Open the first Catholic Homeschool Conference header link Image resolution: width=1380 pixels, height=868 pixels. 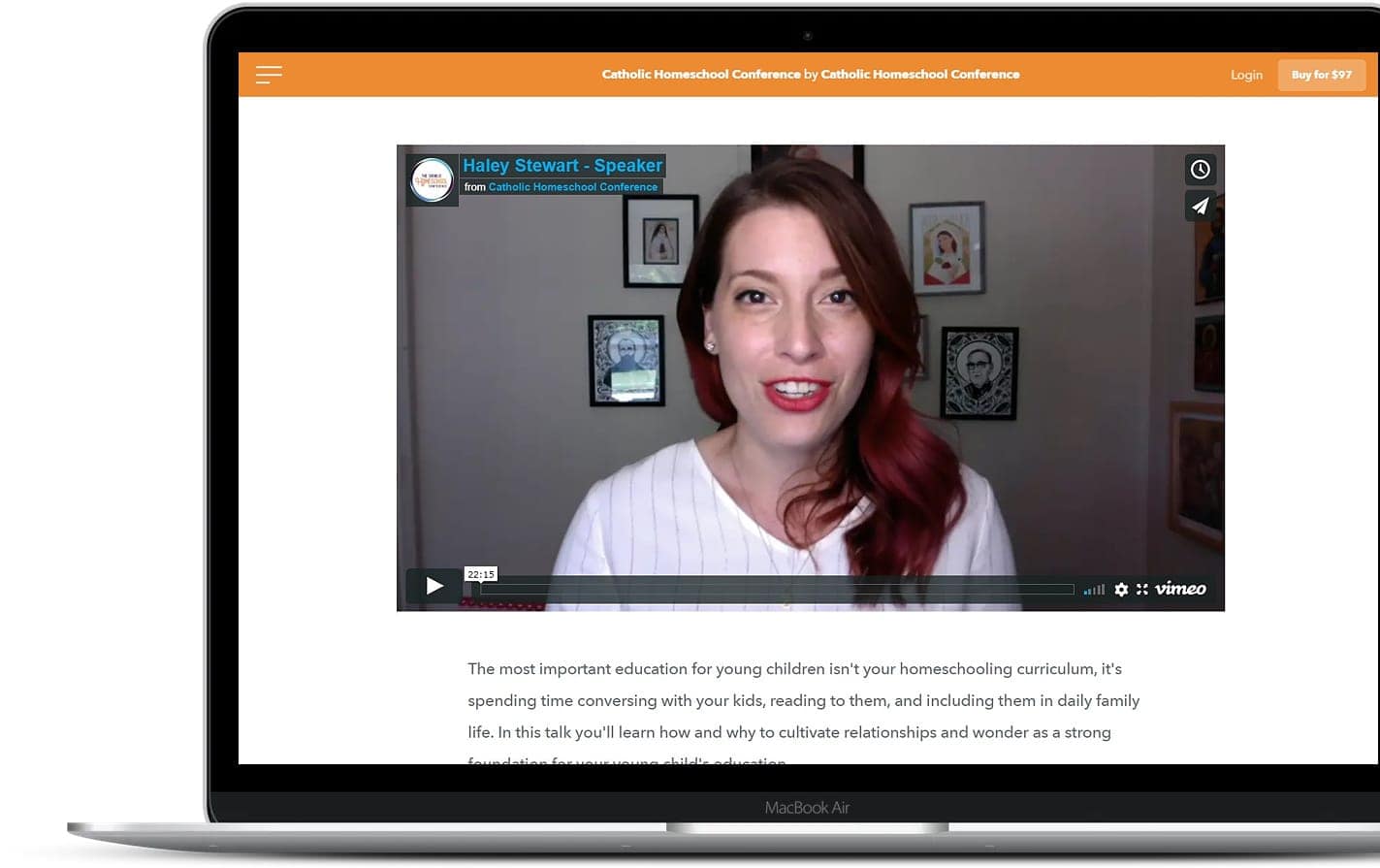pos(701,75)
